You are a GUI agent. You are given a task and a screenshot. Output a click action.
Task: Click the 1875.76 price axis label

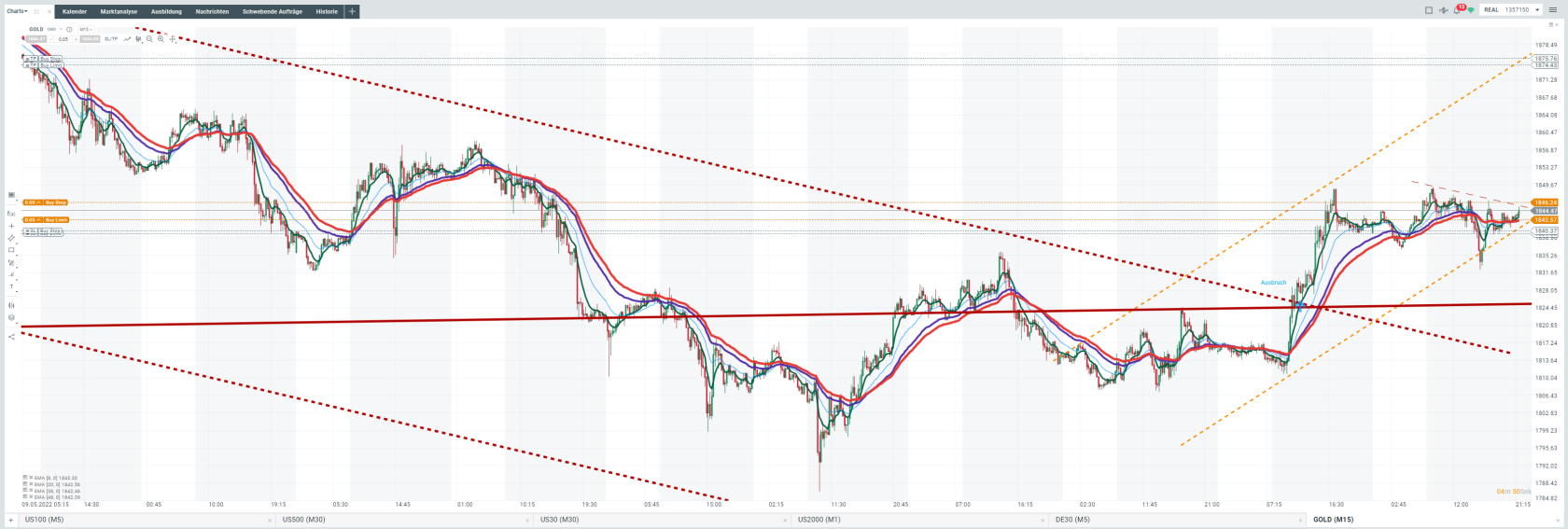click(x=1546, y=59)
